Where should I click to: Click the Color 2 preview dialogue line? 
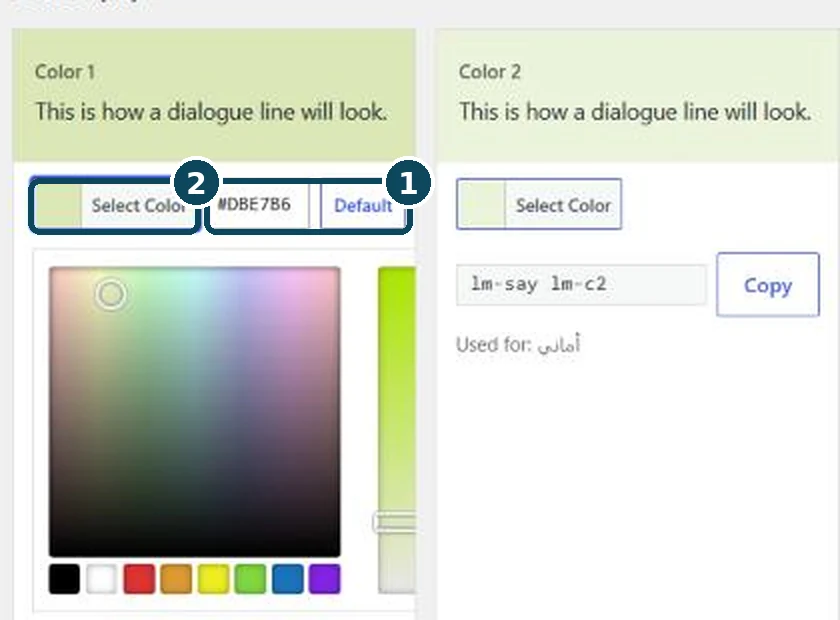635,112
